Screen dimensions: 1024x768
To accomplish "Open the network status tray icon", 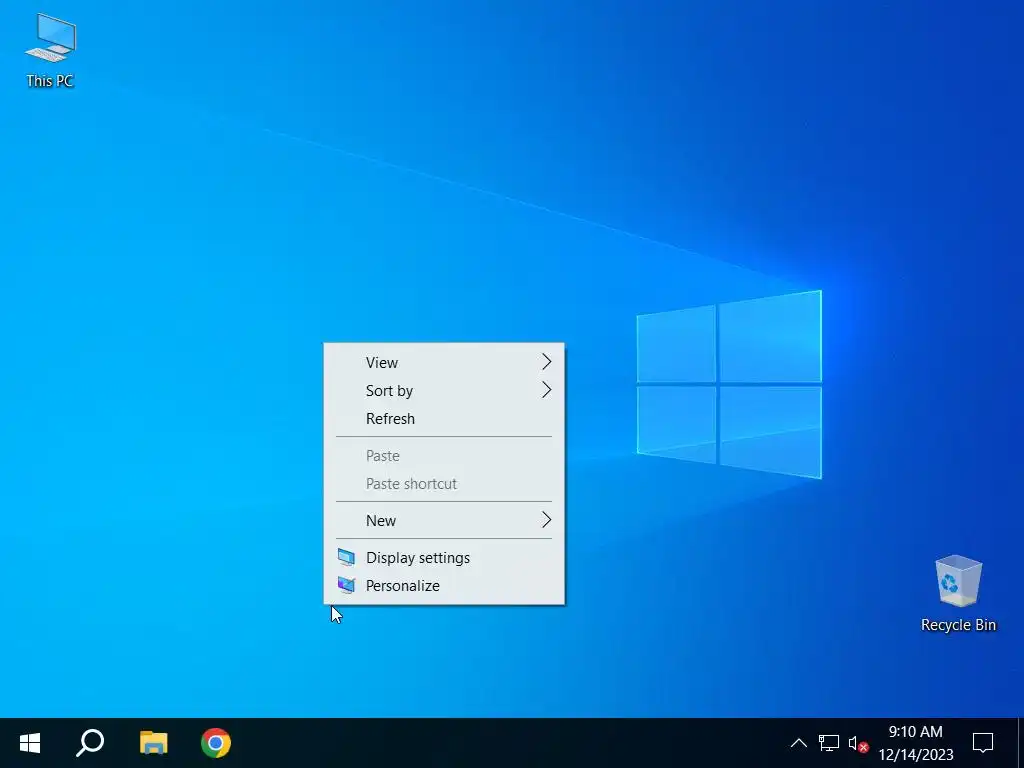I will pyautogui.click(x=829, y=743).
